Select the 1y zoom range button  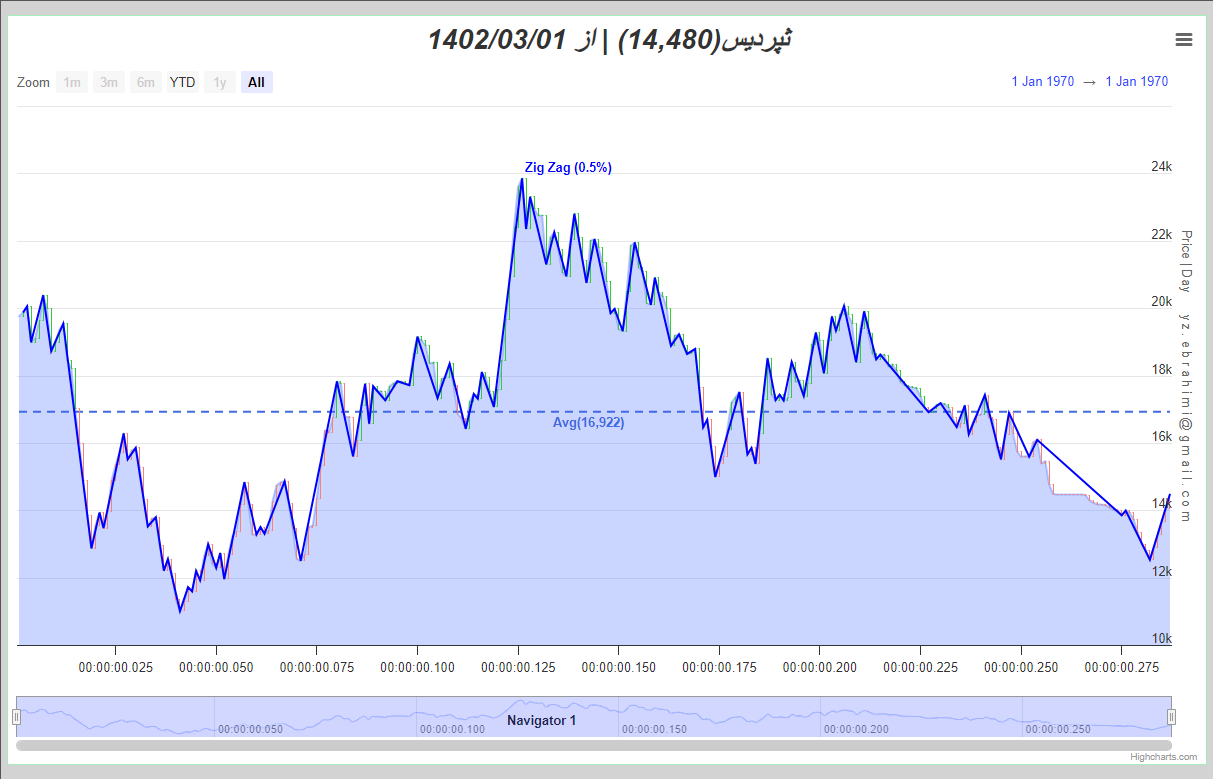[x=220, y=83]
